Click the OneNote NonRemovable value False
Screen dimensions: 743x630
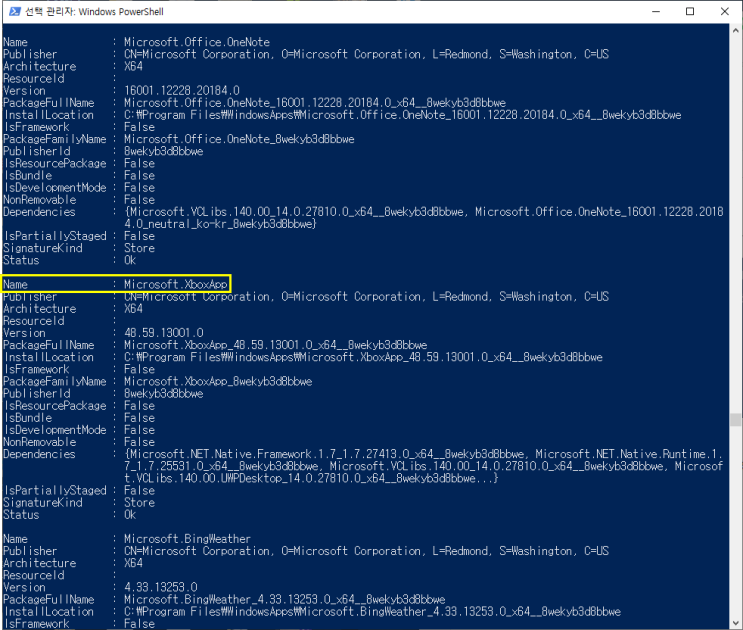pos(139,199)
